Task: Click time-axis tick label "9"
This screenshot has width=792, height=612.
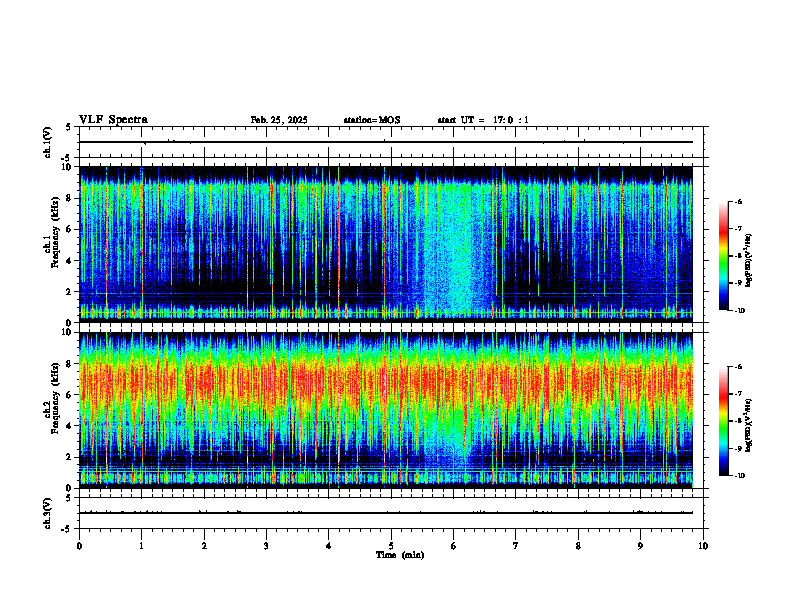Action: (x=640, y=546)
